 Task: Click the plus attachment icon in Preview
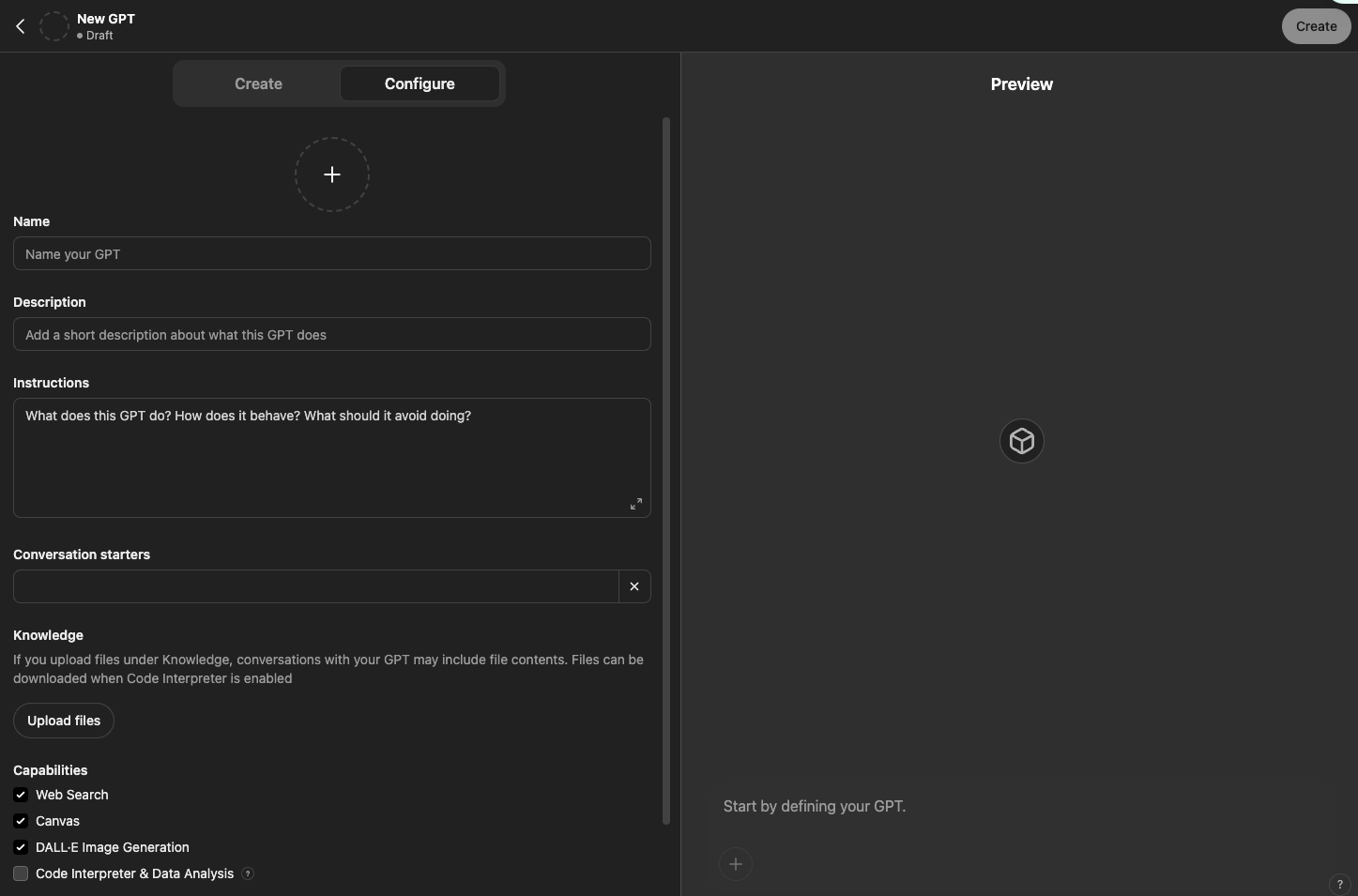(736, 864)
